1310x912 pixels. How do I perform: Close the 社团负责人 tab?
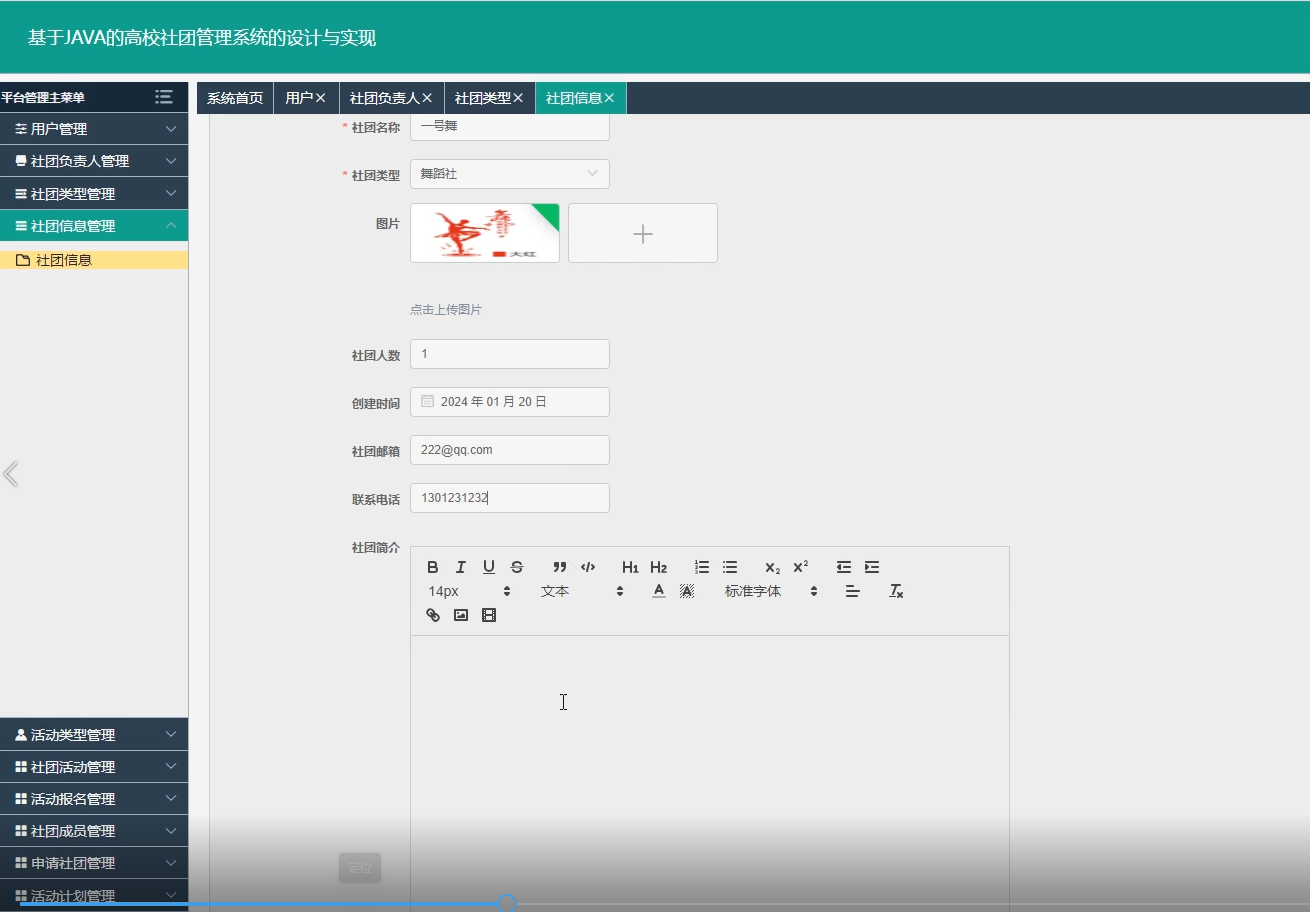click(427, 98)
